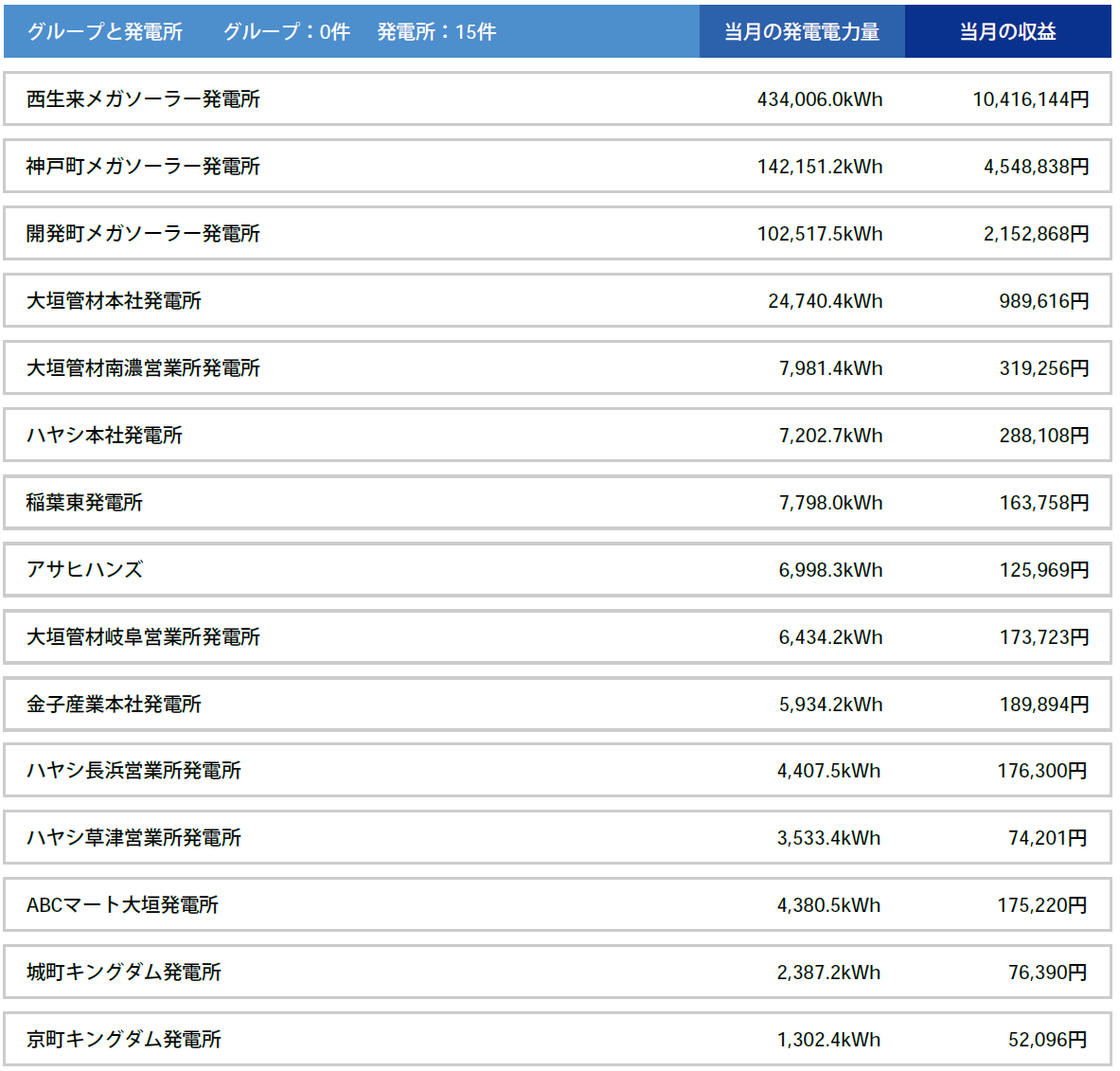
Task: Click the 102,517.5kWh generation value
Action: pos(820,234)
